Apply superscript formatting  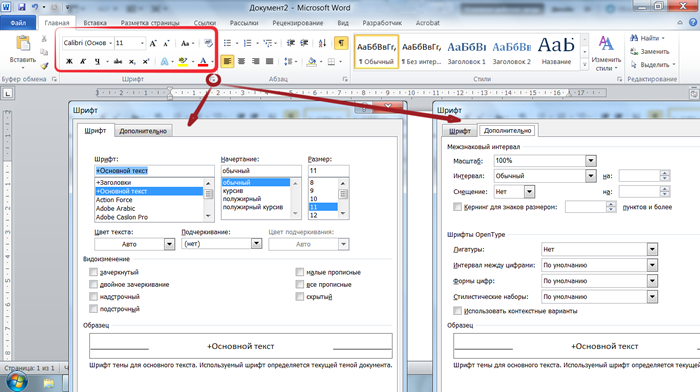click(x=146, y=61)
